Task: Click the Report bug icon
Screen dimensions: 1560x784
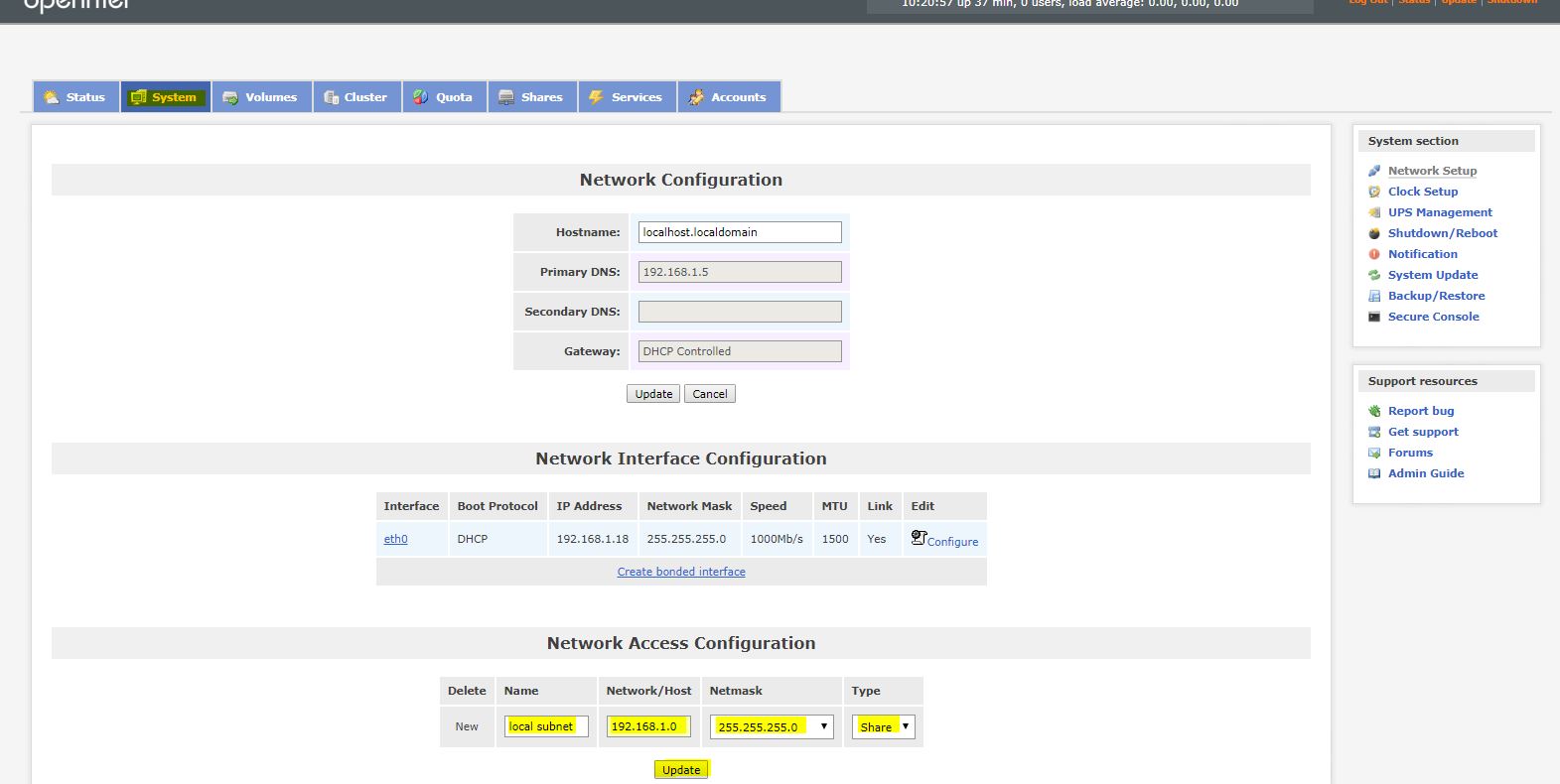Action: (1374, 411)
